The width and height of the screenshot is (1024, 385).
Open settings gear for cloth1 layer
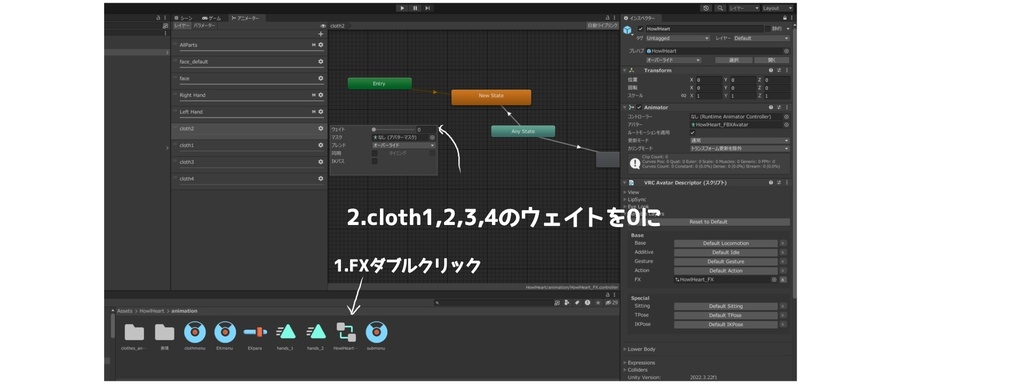point(321,145)
